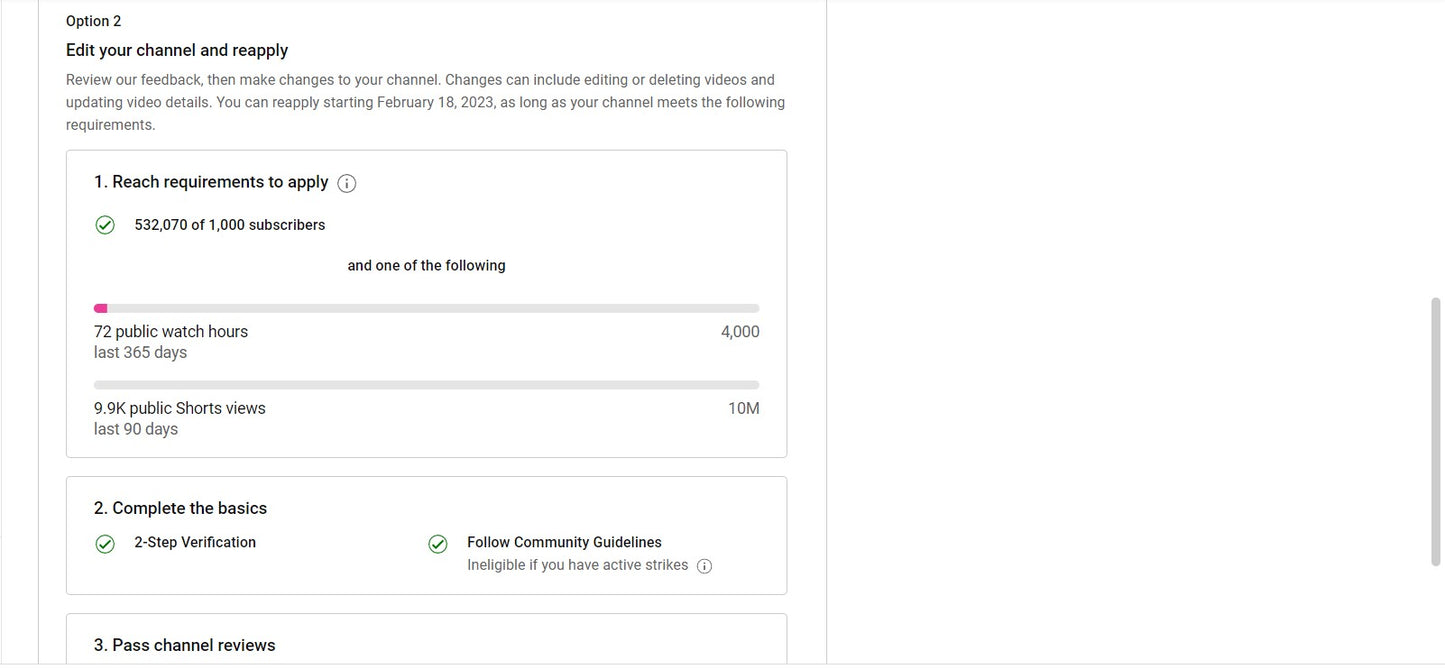Click the 2-Step Verification green checkmark
Image resolution: width=1445 pixels, height=669 pixels.
pos(105,543)
